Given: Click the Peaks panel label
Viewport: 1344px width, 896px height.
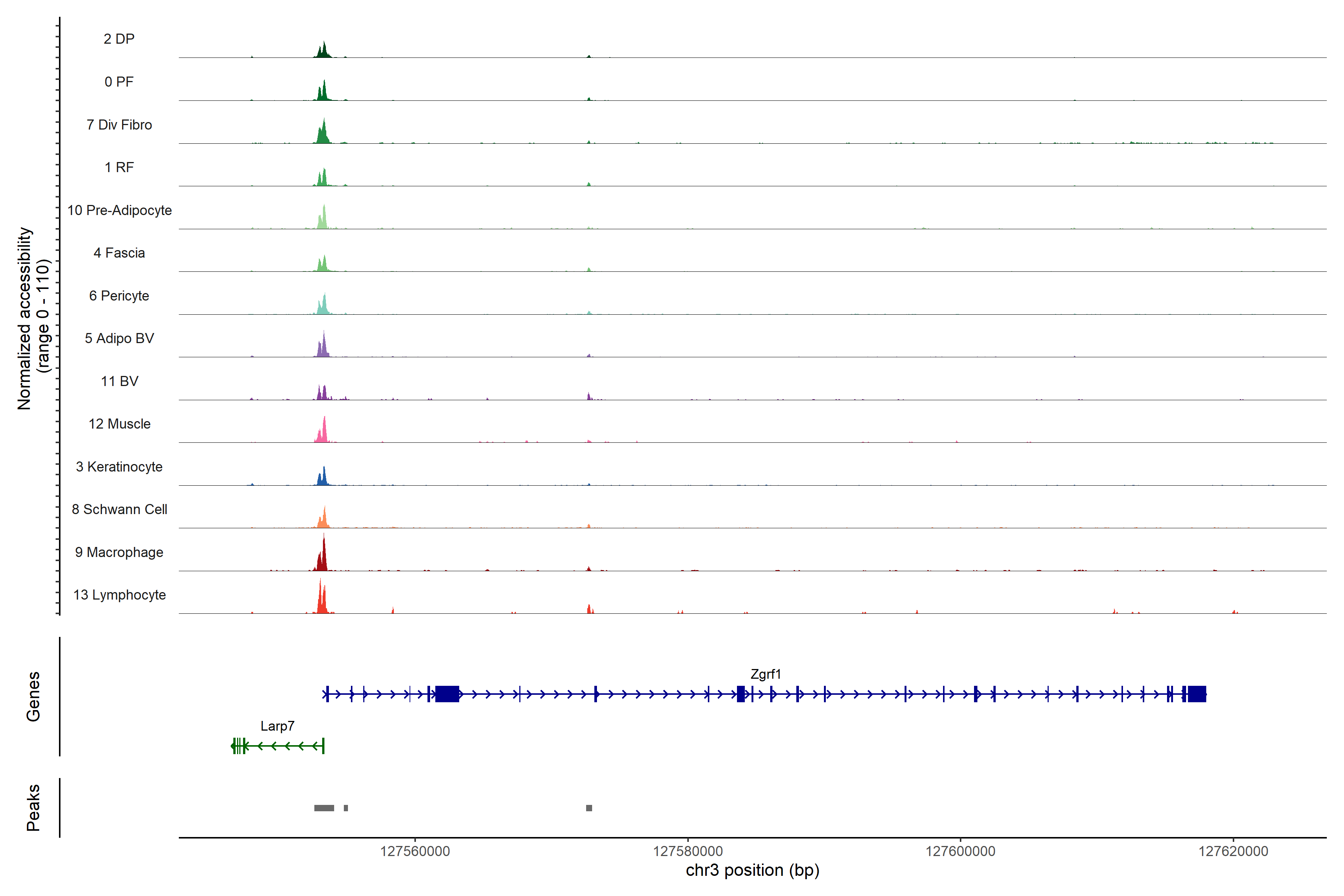Looking at the screenshot, I should pos(33,808).
